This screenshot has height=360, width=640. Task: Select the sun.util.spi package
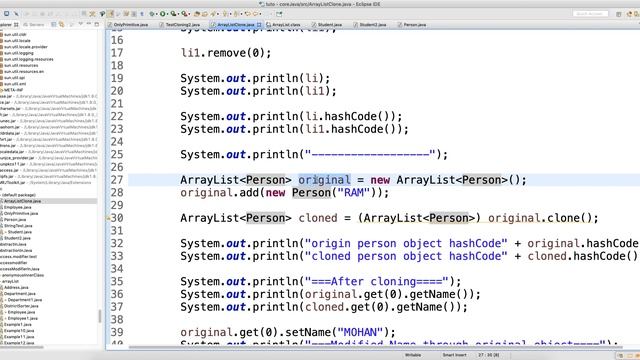(x=15, y=78)
